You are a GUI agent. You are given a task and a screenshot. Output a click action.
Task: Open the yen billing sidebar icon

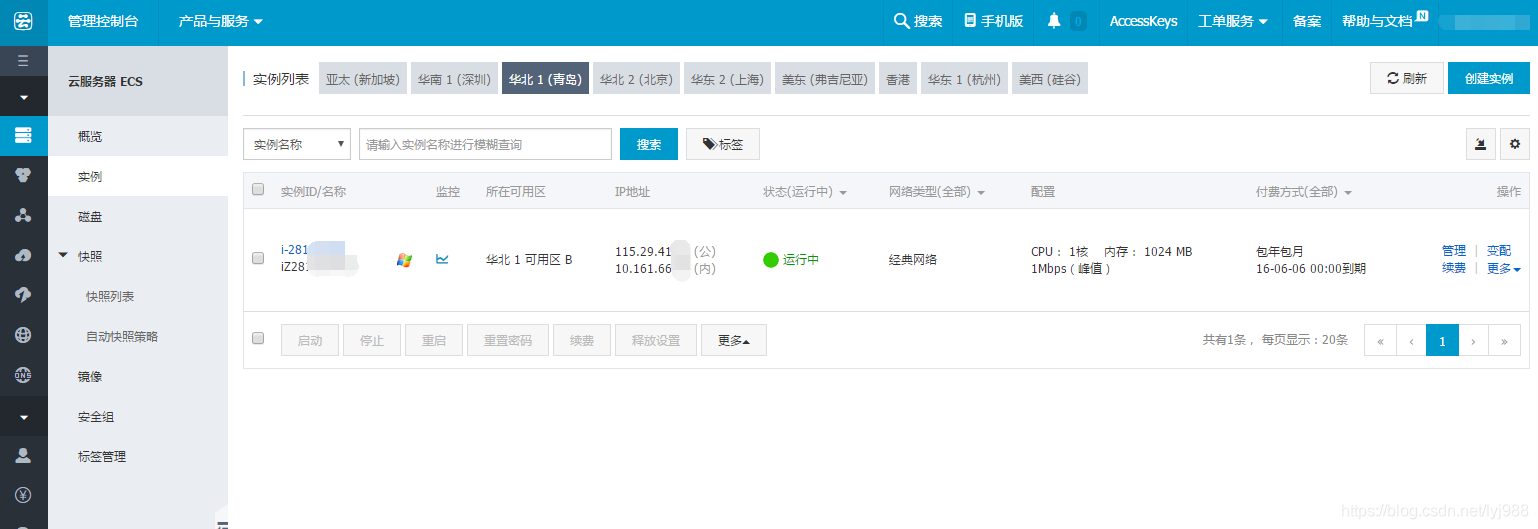coord(23,495)
